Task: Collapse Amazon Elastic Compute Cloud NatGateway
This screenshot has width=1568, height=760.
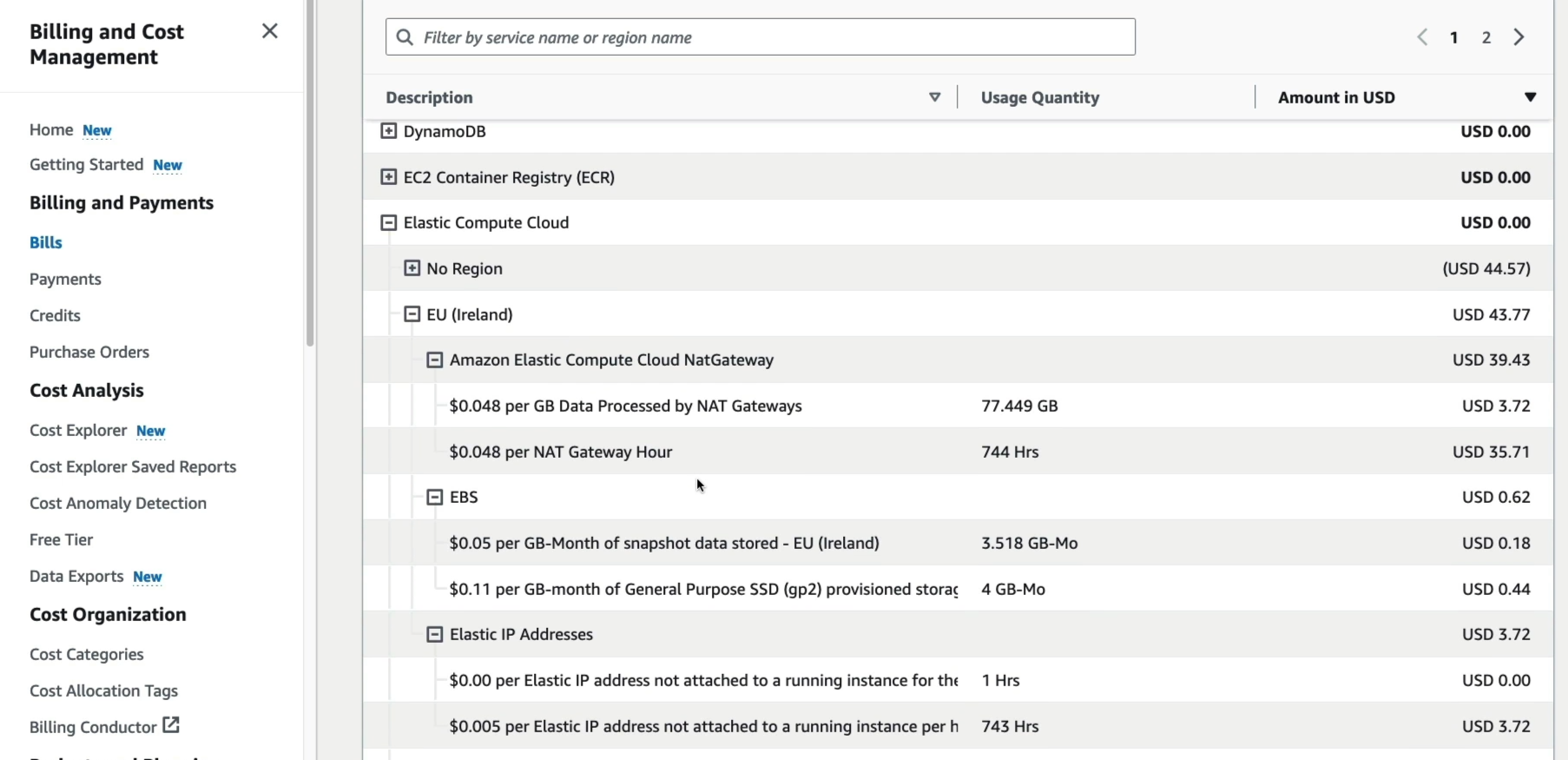Action: point(435,360)
